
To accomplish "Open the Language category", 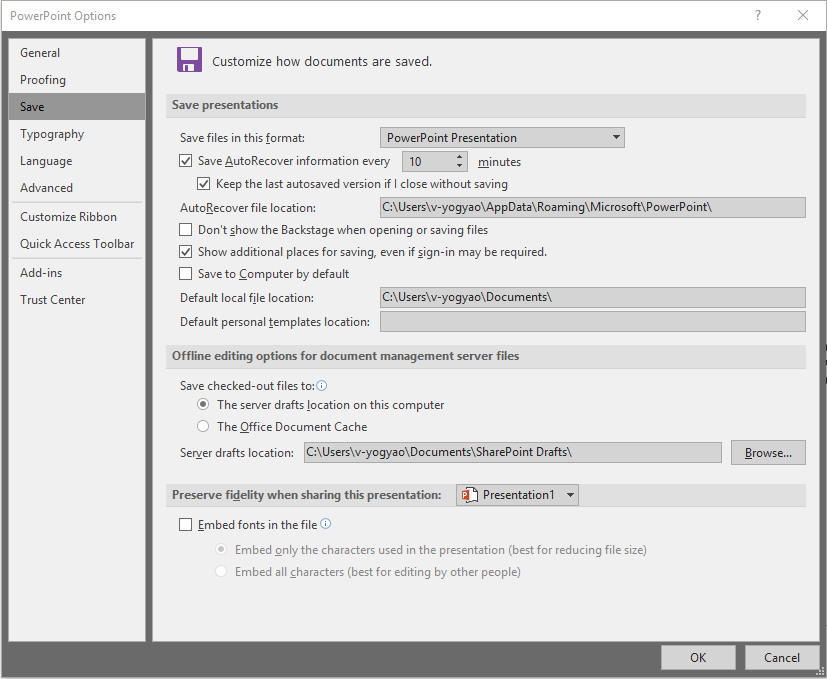I will (x=77, y=161).
